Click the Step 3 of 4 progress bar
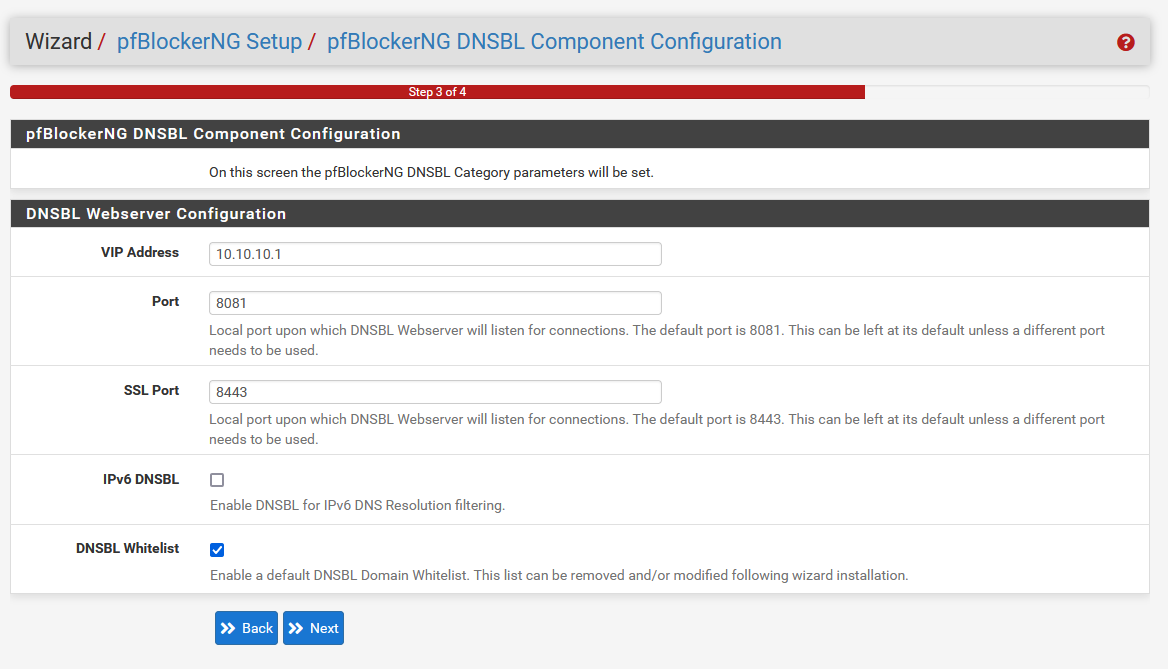 tap(437, 92)
